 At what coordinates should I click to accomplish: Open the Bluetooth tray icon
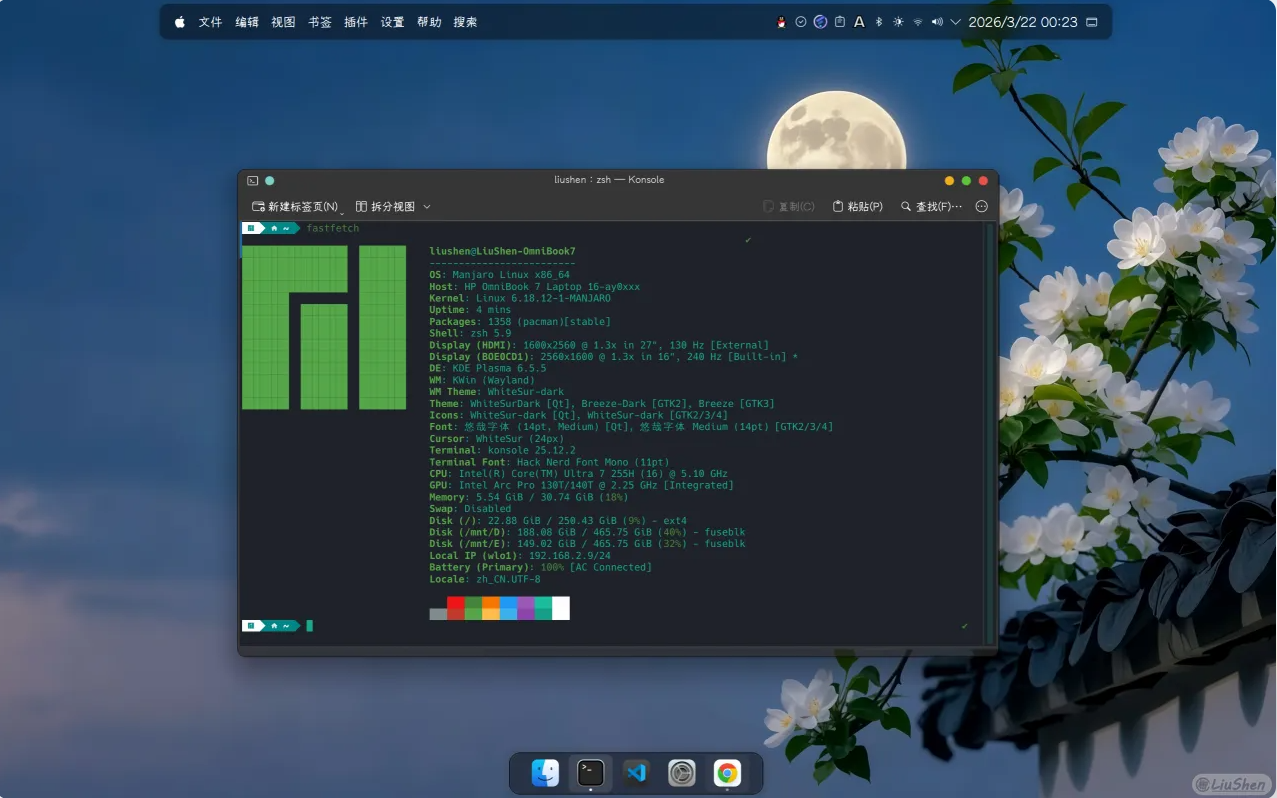click(x=879, y=22)
